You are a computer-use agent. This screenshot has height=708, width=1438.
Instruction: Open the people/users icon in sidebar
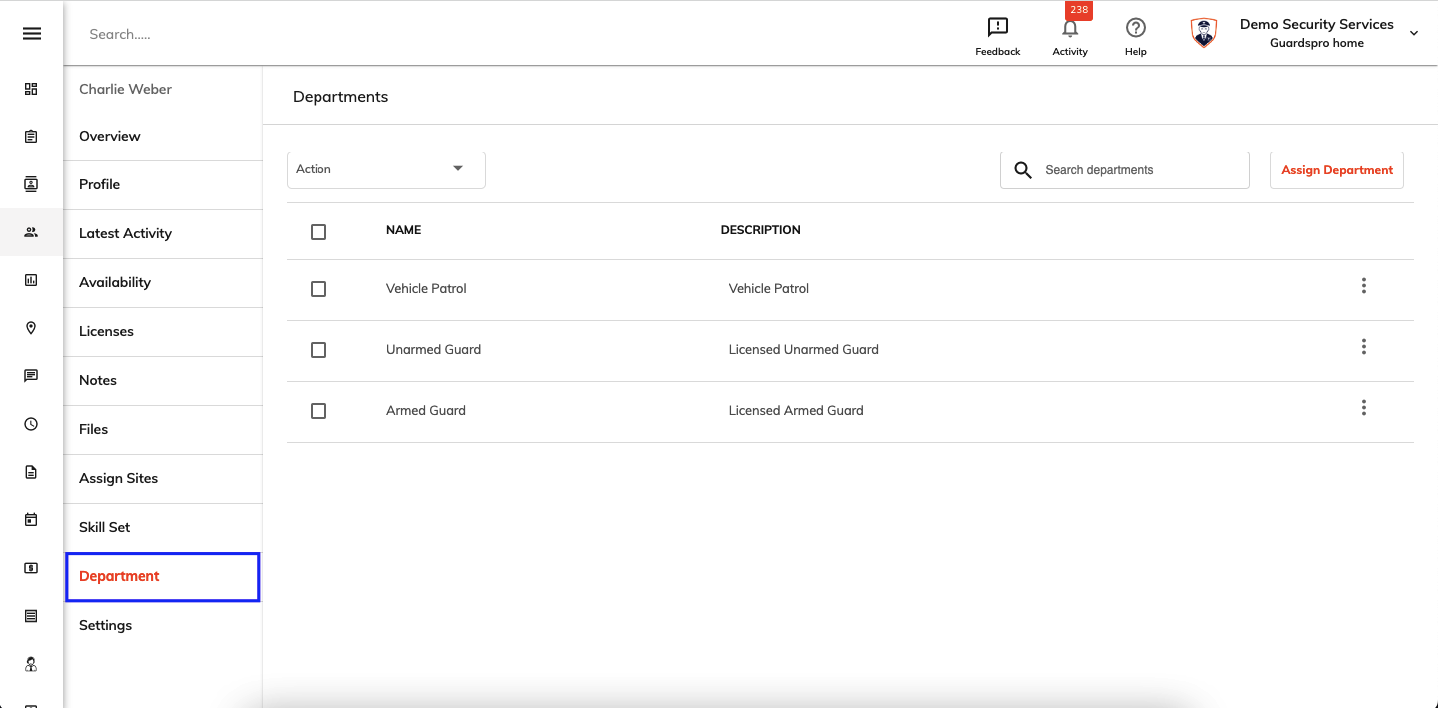31,232
